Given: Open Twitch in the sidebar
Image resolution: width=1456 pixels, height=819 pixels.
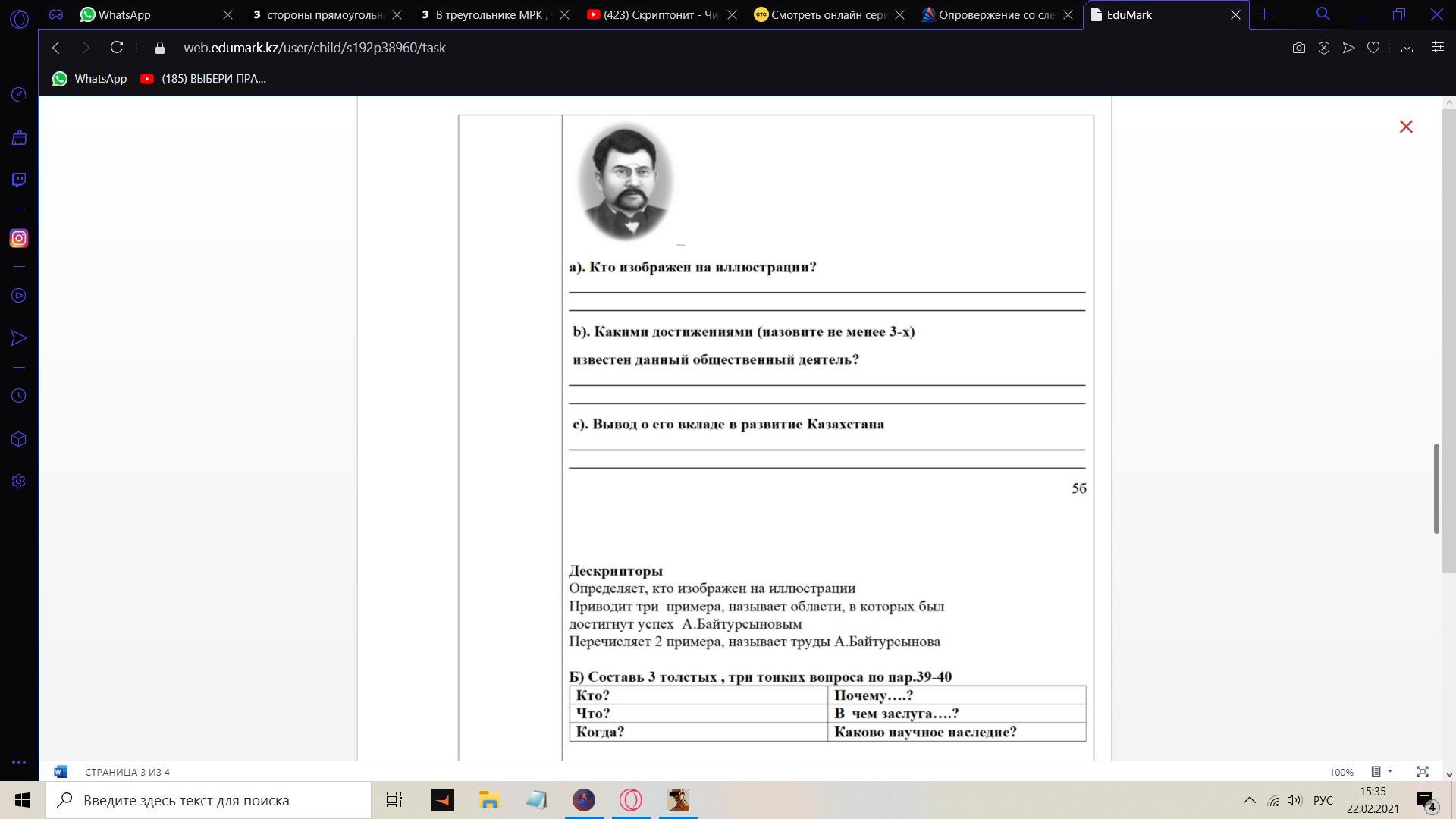Looking at the screenshot, I should [x=19, y=180].
